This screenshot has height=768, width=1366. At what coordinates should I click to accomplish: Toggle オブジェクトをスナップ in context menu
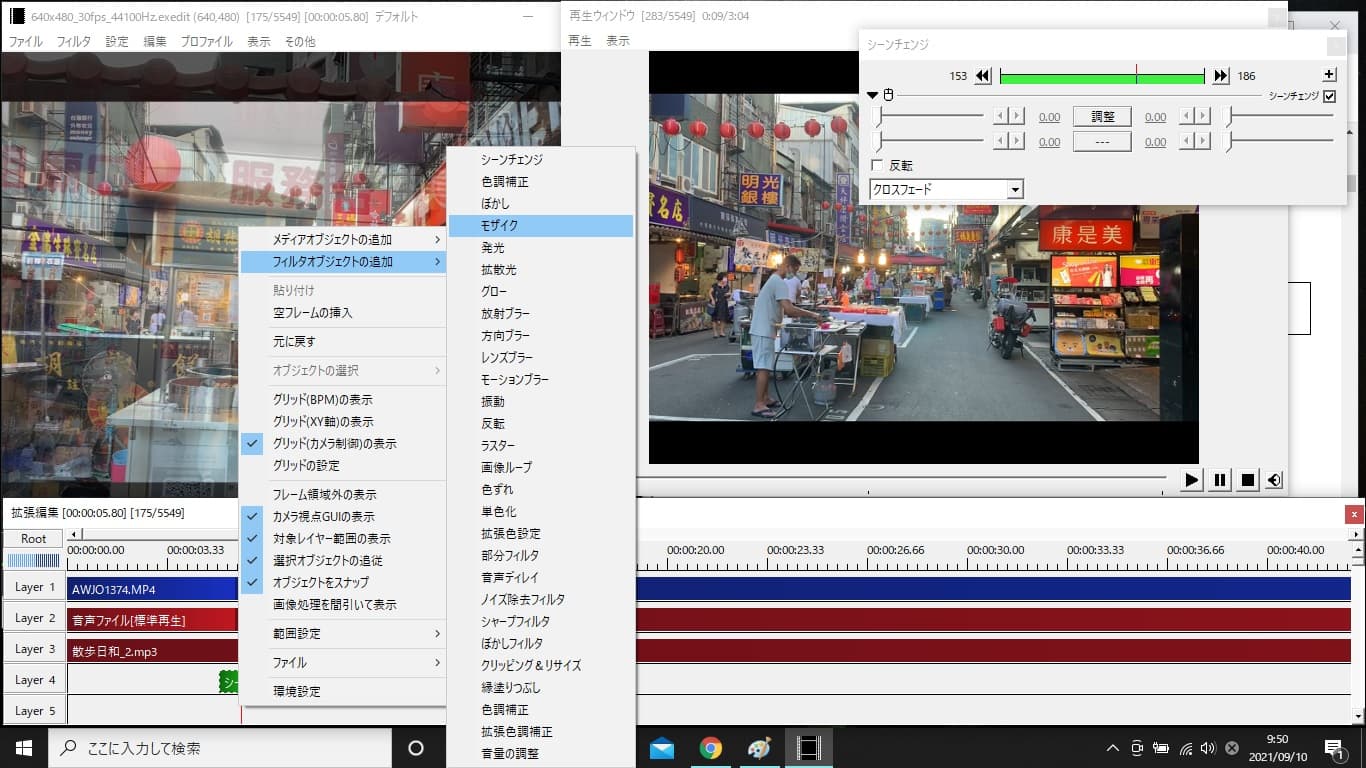click(321, 582)
